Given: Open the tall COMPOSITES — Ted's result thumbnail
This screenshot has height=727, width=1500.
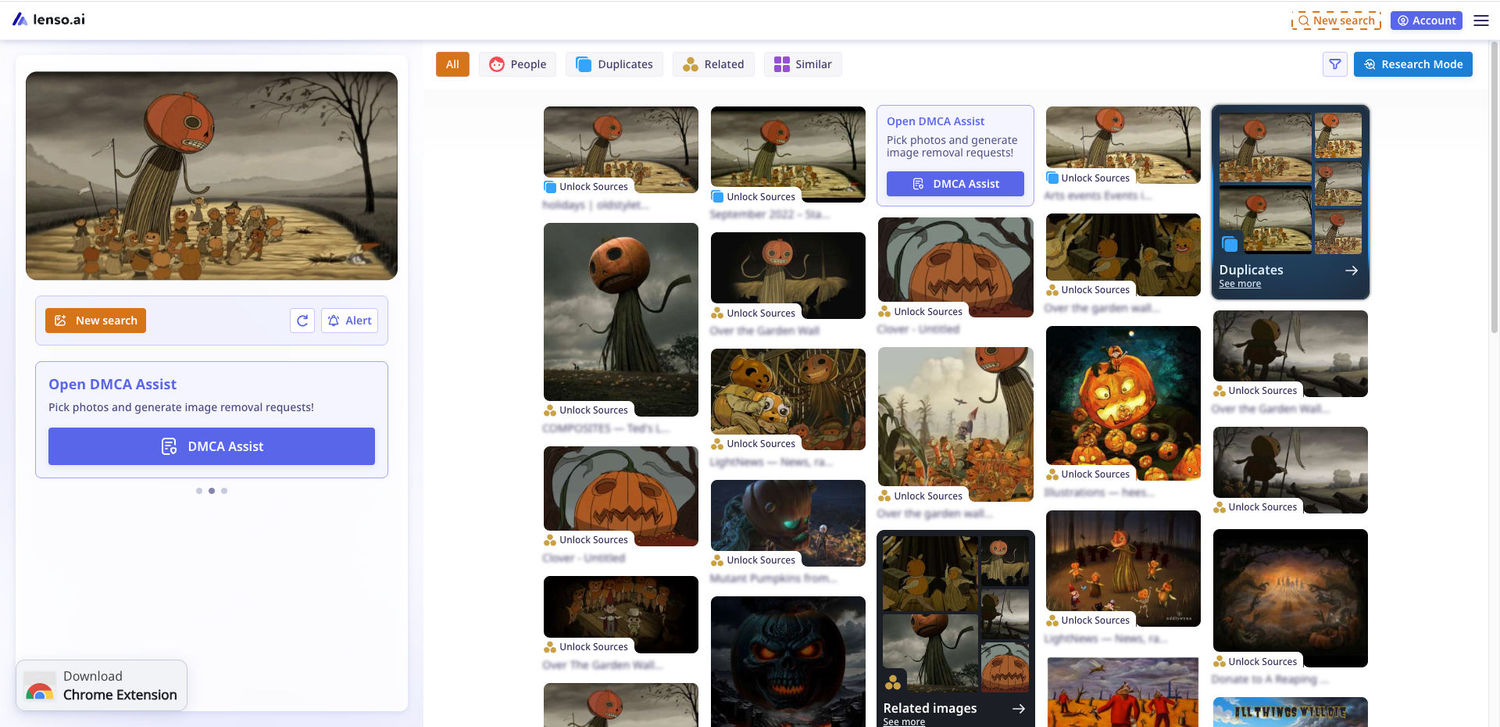Looking at the screenshot, I should point(621,319).
